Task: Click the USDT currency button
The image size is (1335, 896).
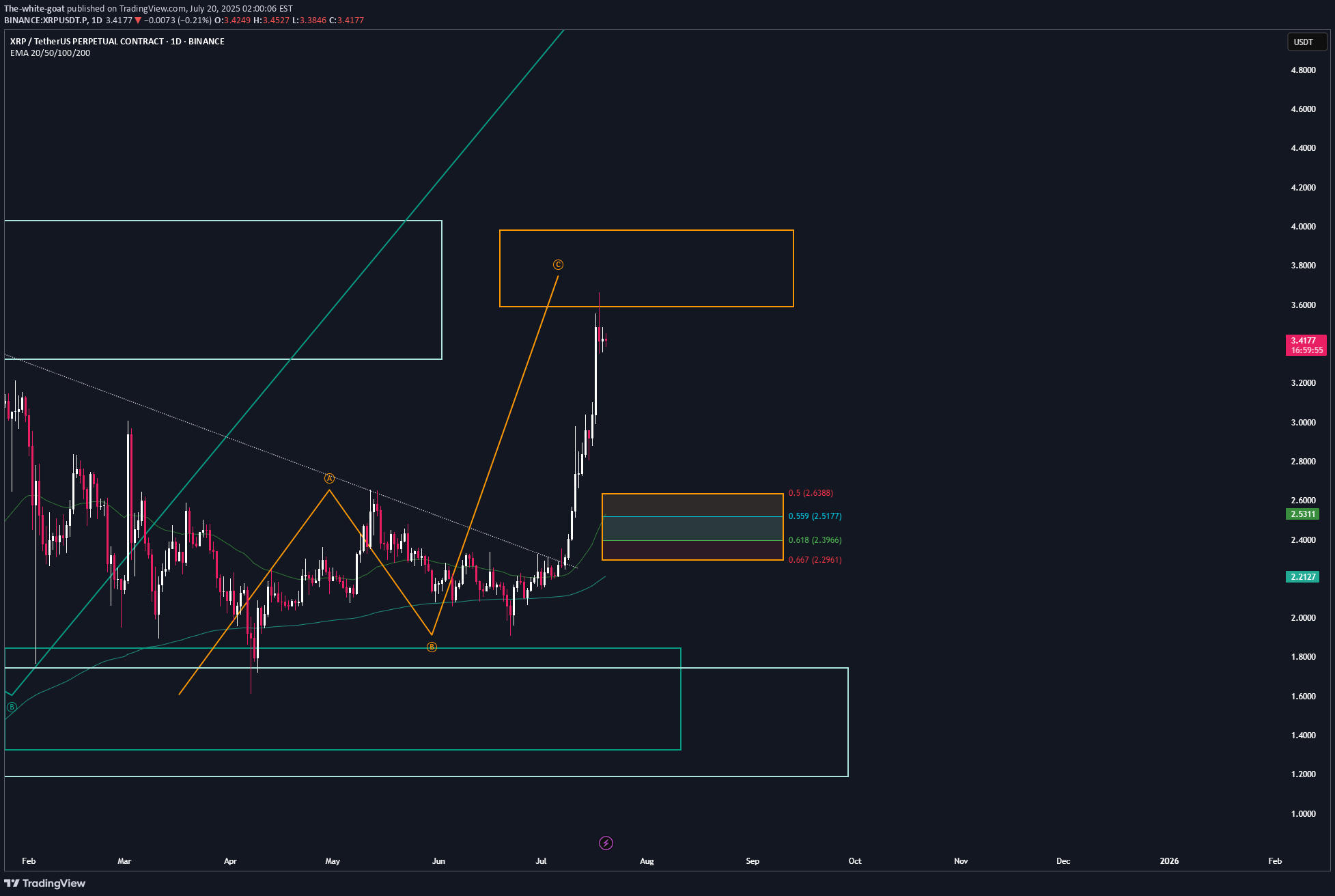Action: pos(1306,42)
